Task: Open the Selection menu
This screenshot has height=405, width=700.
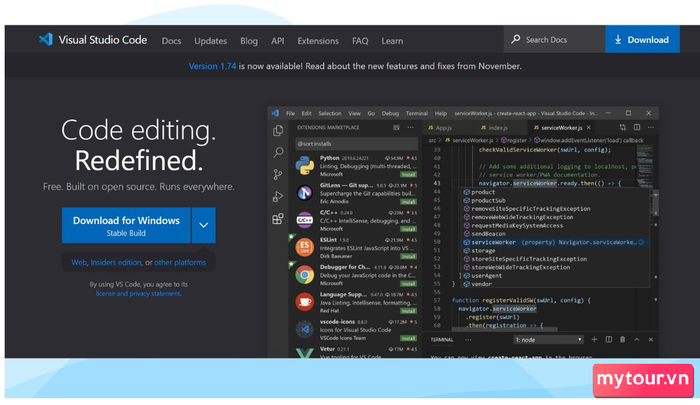Action: (329, 113)
